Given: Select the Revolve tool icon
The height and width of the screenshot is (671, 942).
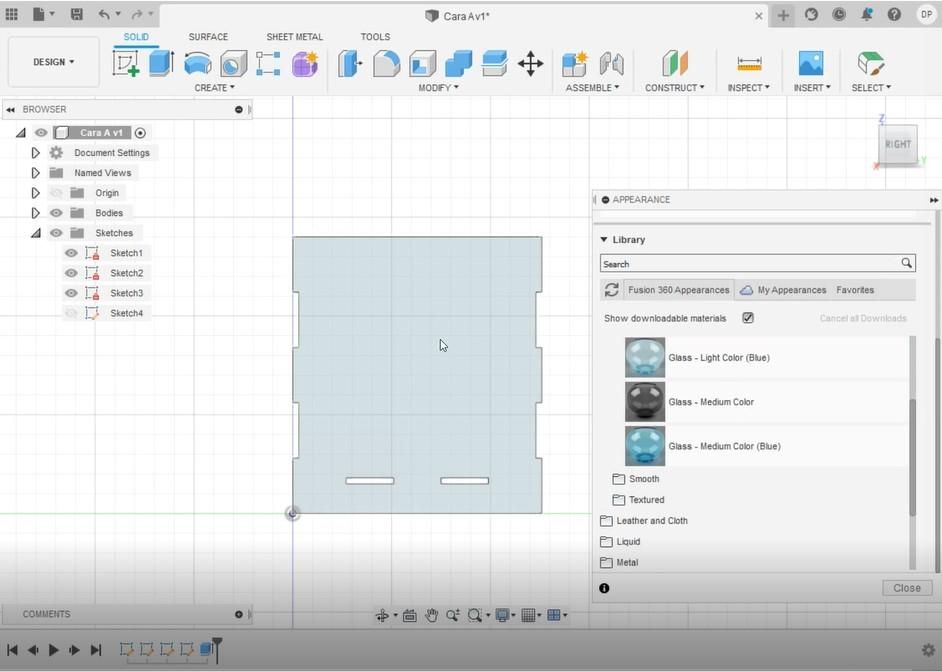Looking at the screenshot, I should pos(198,63).
